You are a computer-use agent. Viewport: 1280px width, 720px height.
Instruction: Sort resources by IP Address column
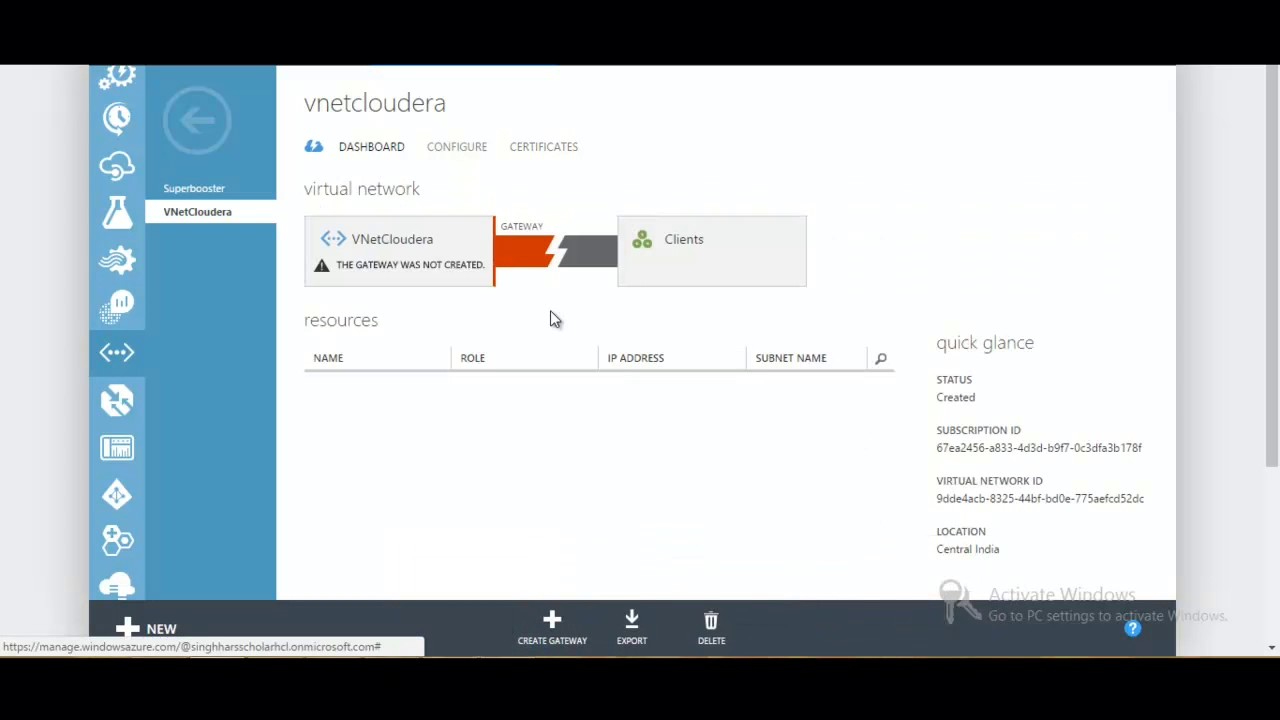[x=635, y=358]
